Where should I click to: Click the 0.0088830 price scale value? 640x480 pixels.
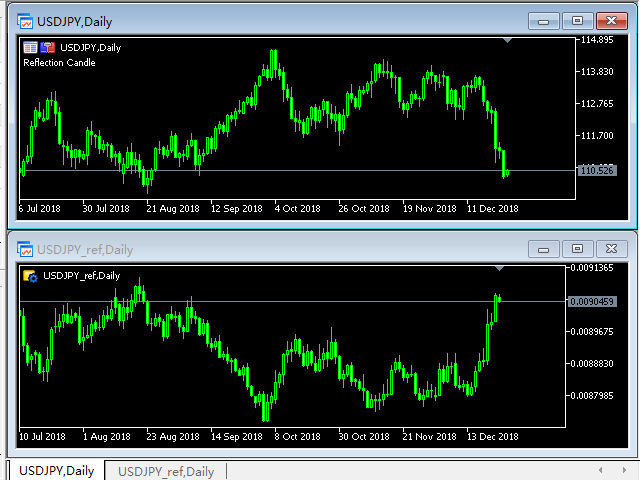click(592, 363)
